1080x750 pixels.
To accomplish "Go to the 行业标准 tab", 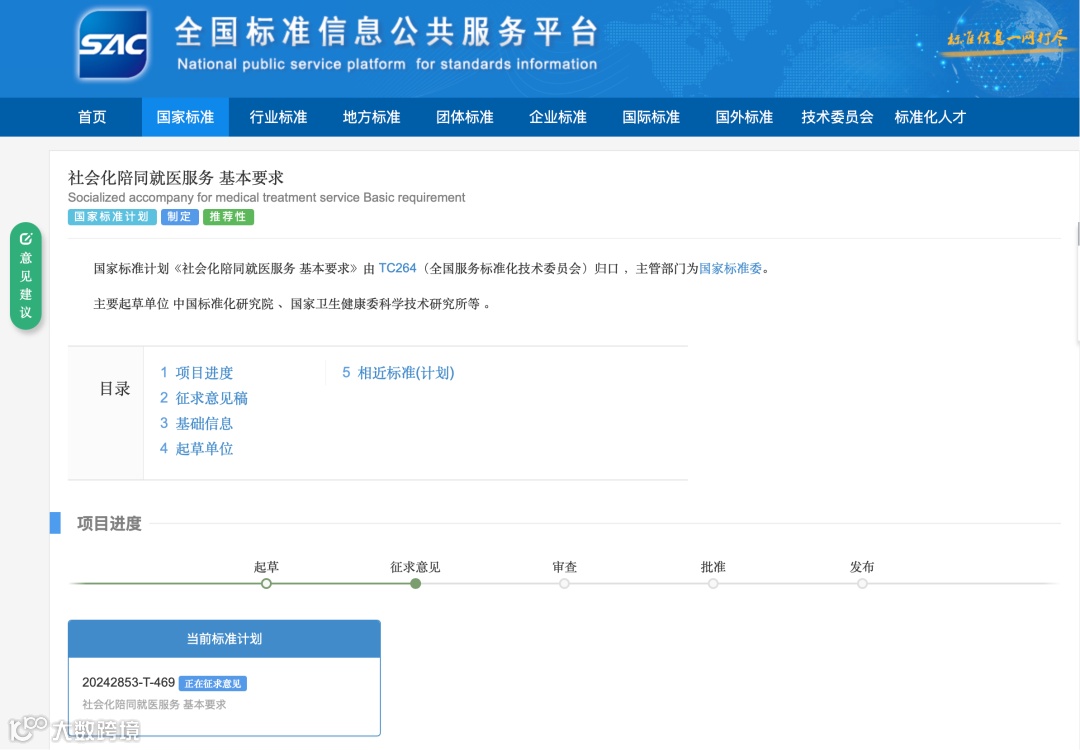I will pos(278,117).
